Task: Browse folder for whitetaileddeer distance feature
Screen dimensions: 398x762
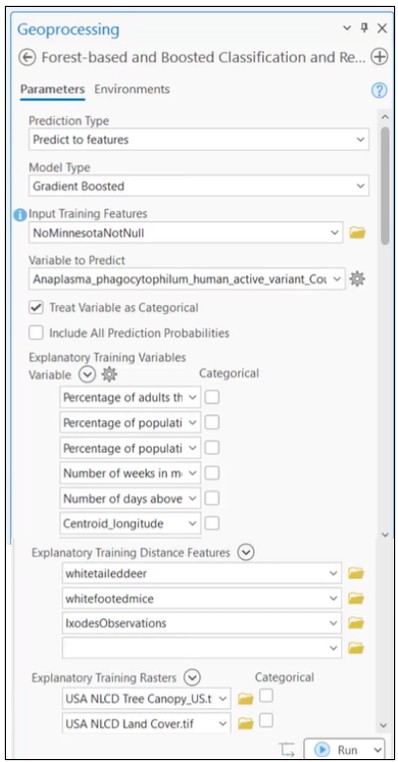Action: click(x=356, y=573)
